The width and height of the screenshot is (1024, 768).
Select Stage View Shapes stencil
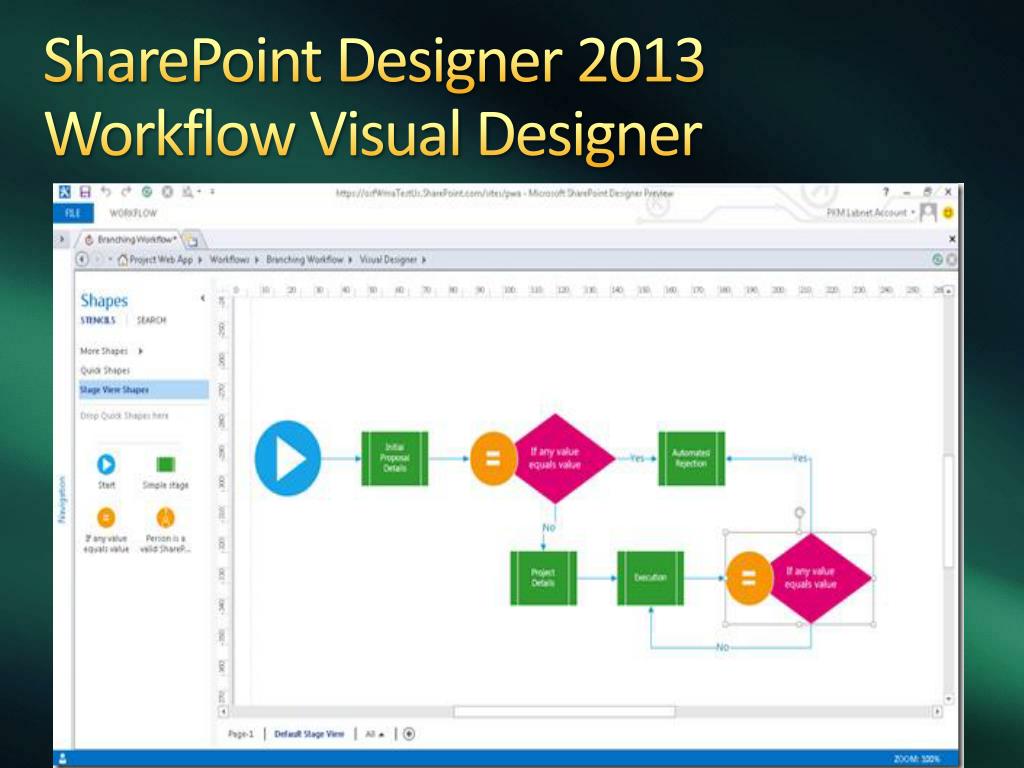[x=144, y=389]
